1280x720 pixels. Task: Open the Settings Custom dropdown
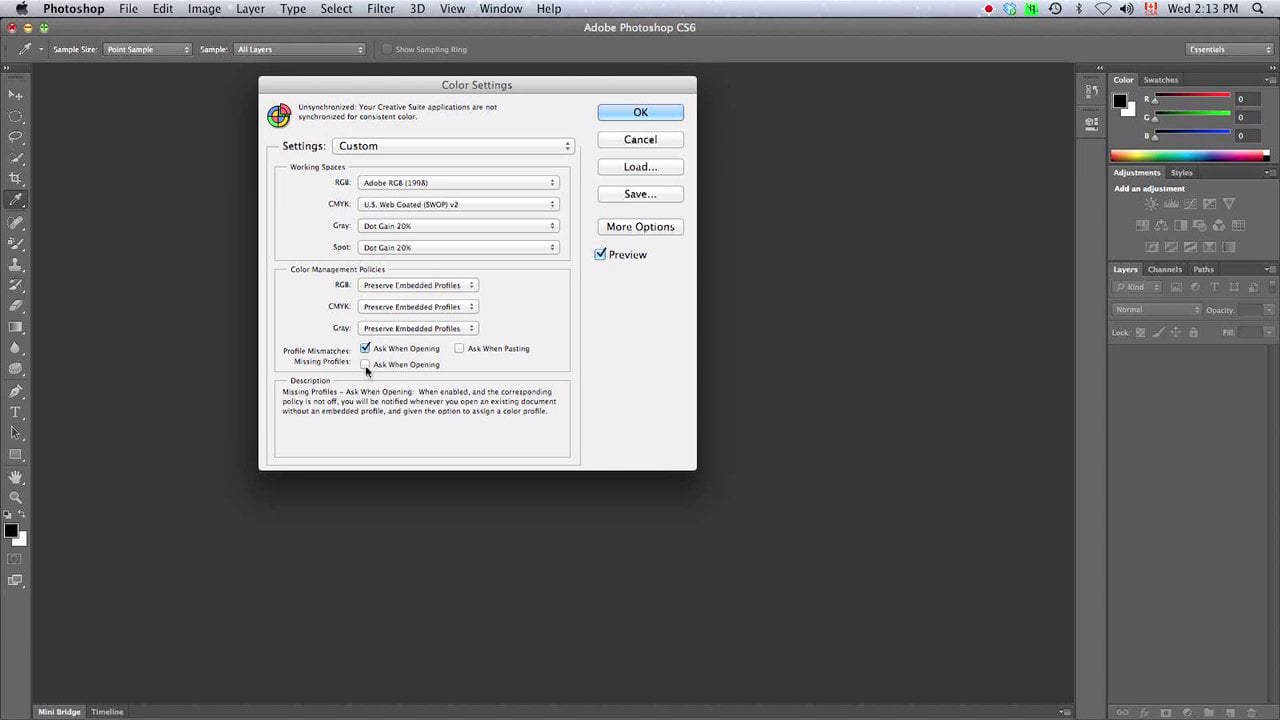pyautogui.click(x=453, y=146)
